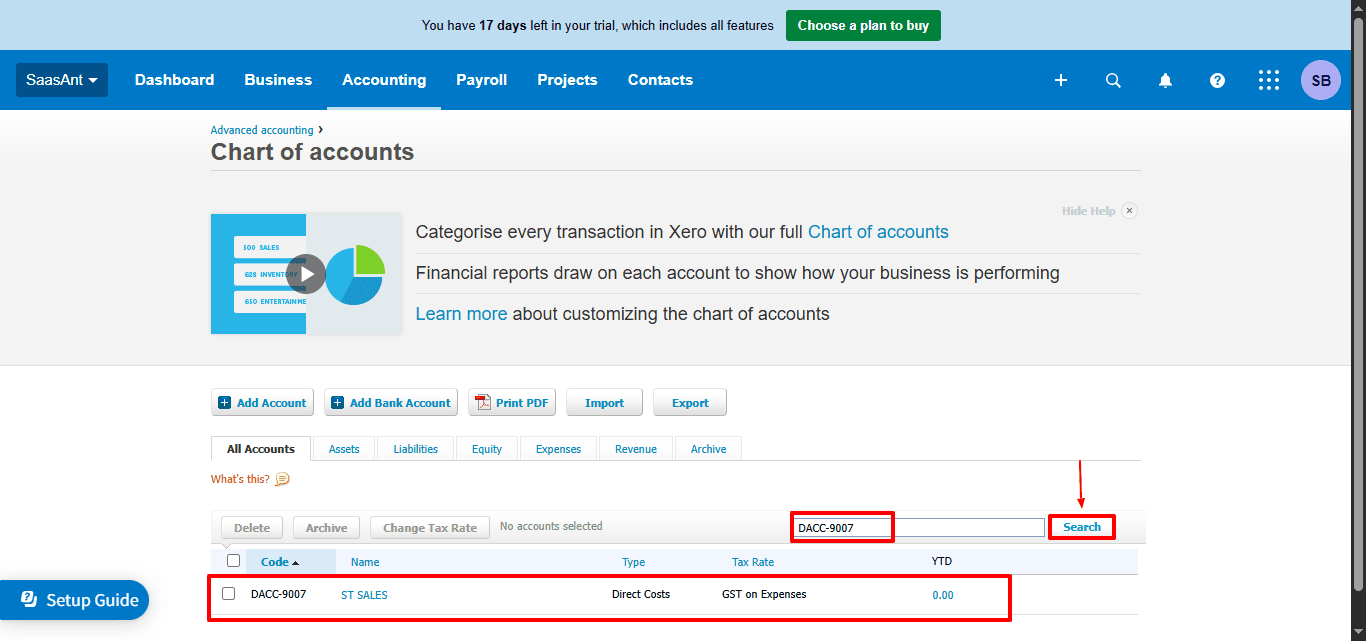Viewport: 1366px width, 641px height.
Task: Sort by the Name column header
Action: point(365,562)
